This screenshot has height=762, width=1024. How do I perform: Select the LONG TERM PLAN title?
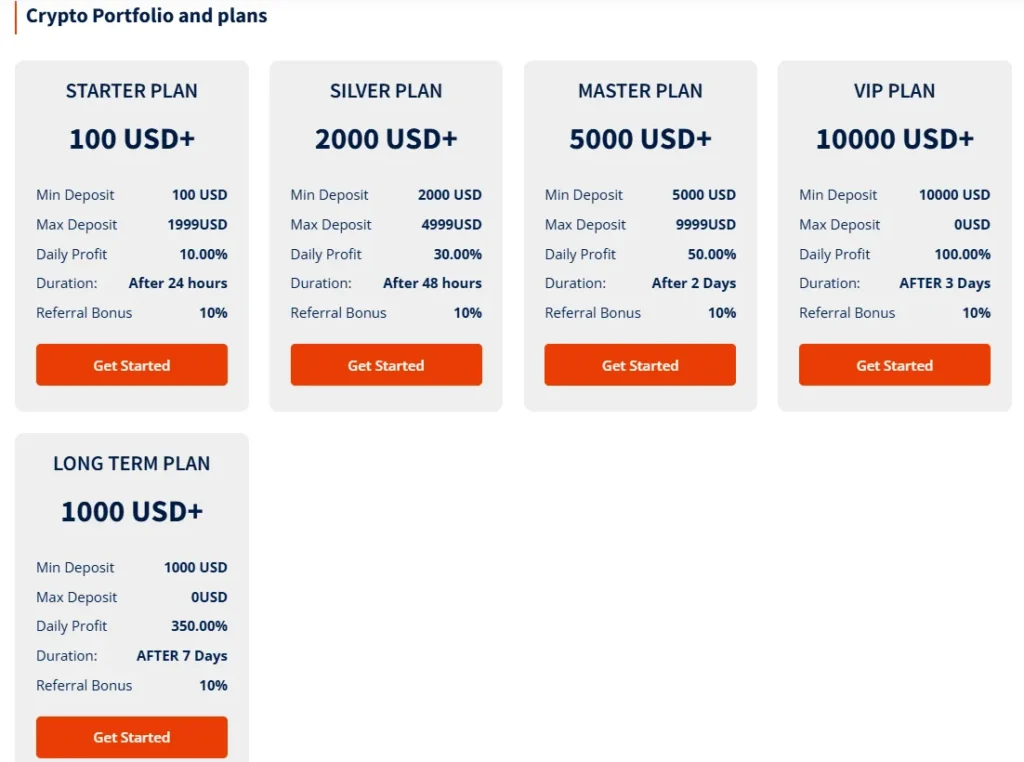pyautogui.click(x=132, y=464)
